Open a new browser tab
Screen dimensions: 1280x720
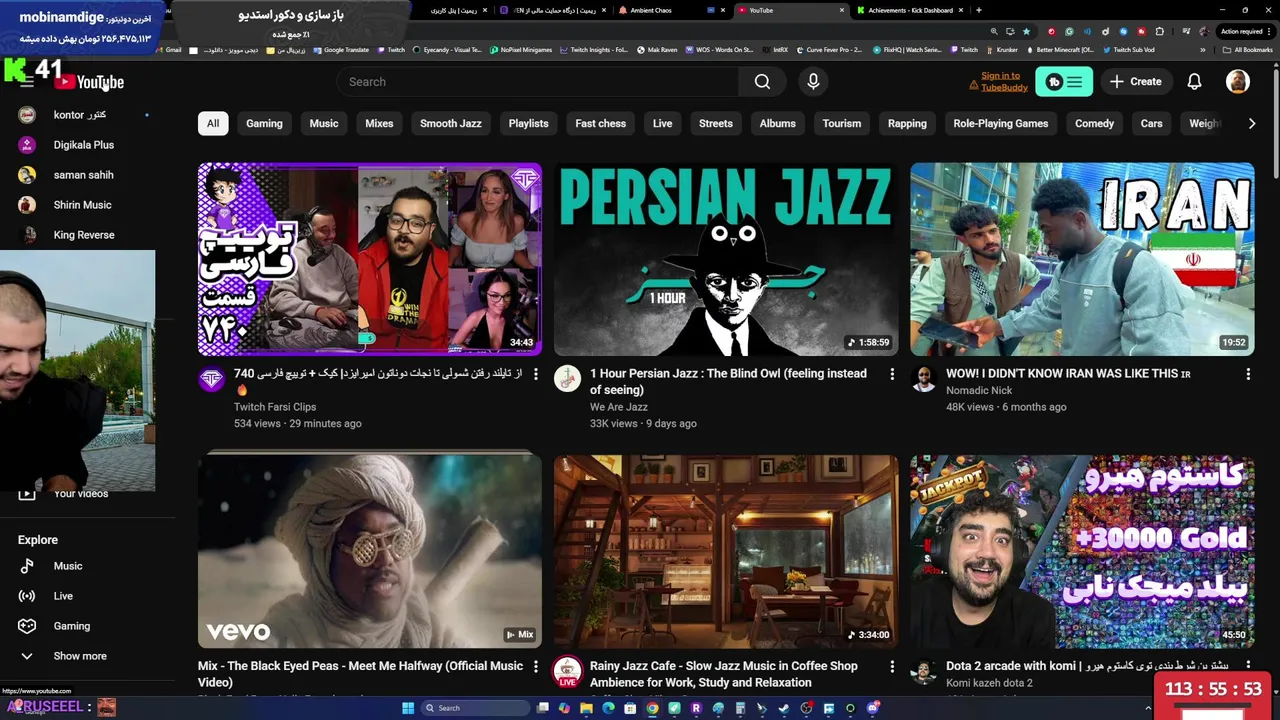click(979, 10)
